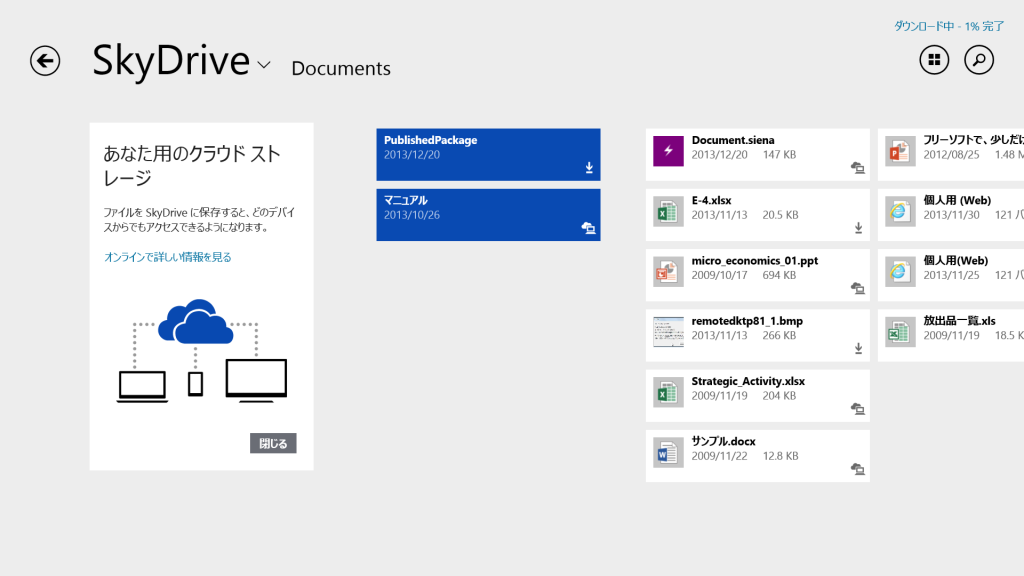
Task: Open the view switcher grid icon
Action: 935,60
